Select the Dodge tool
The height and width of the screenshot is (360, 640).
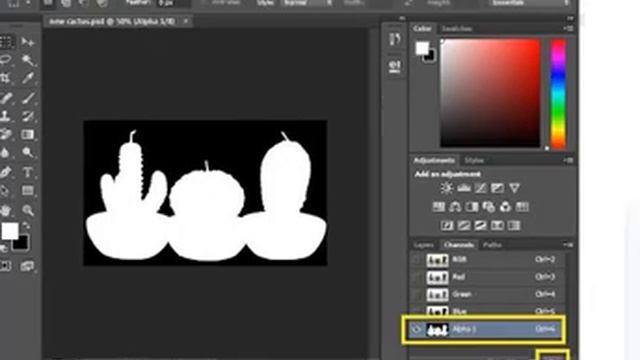coord(28,153)
